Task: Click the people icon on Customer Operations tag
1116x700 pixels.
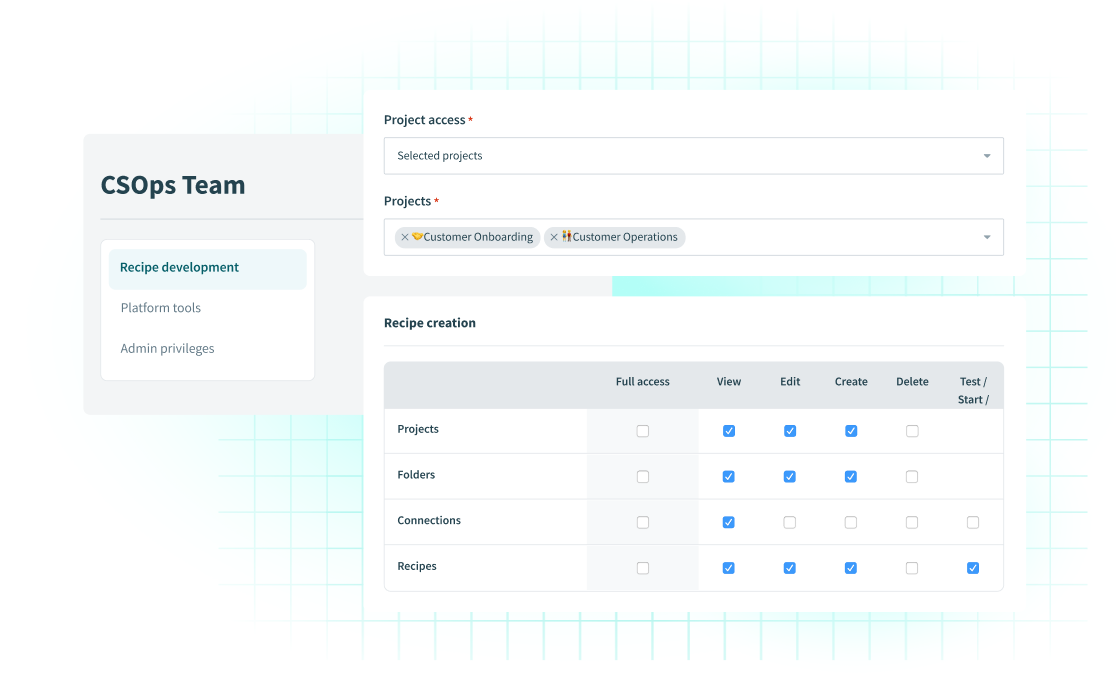Action: 566,237
